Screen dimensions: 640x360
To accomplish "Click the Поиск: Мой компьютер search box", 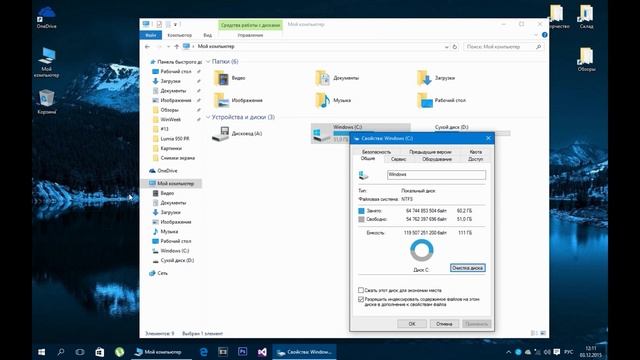I will pos(504,47).
